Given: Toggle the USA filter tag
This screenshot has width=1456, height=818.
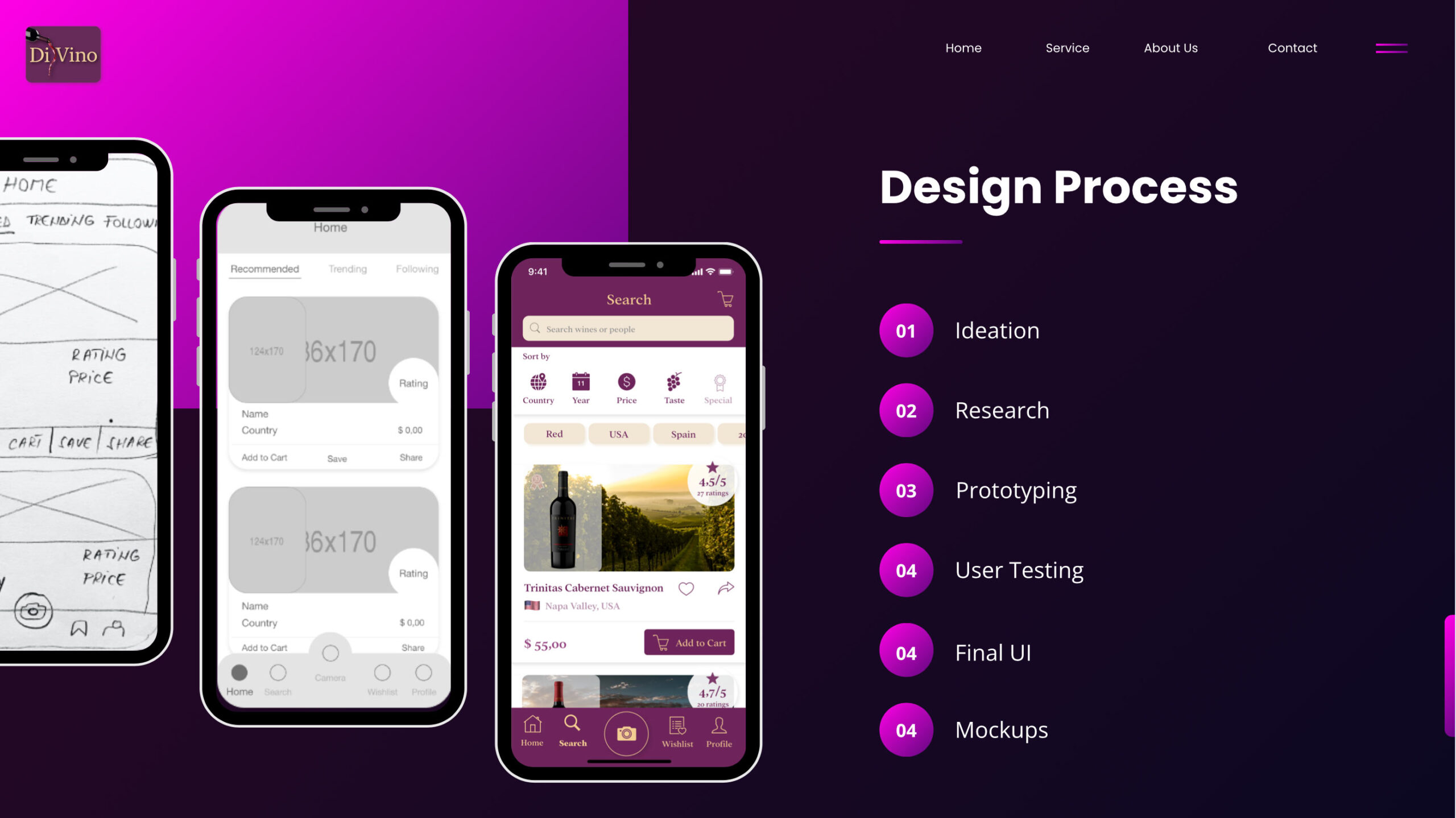Looking at the screenshot, I should 618,434.
